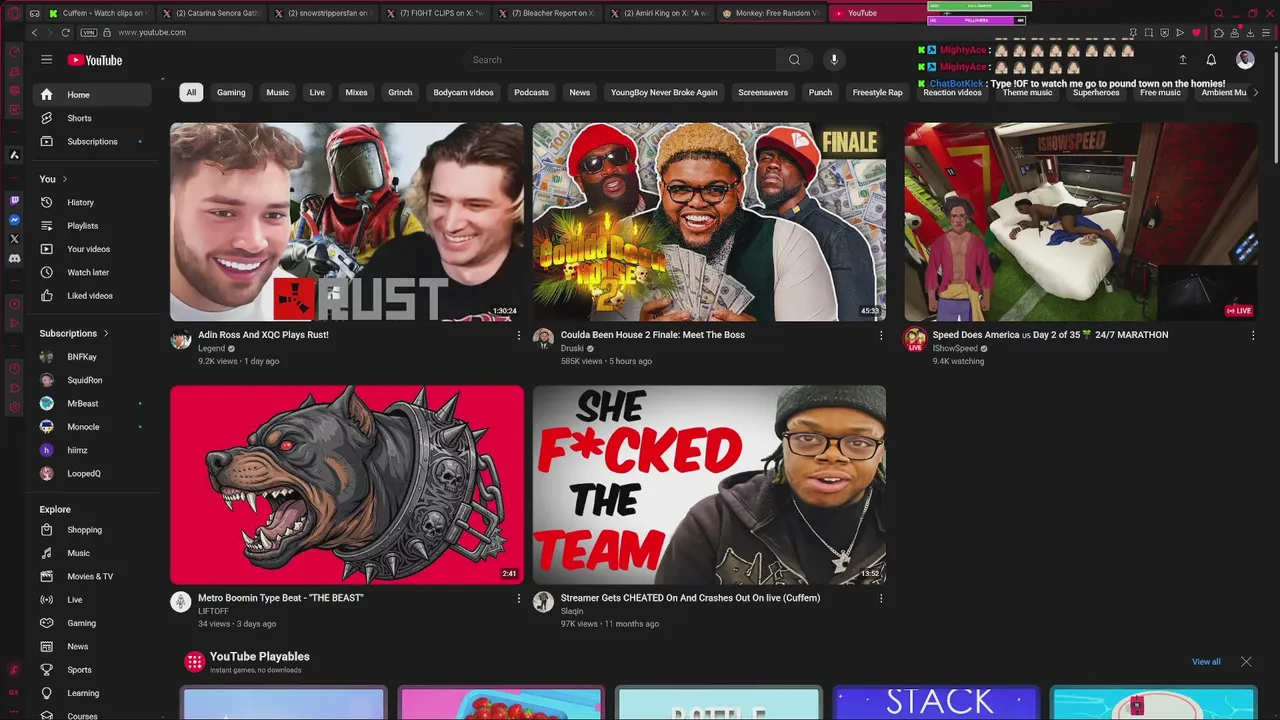This screenshot has height=720, width=1280.
Task: Open the account avatar menu
Action: [x=1245, y=60]
